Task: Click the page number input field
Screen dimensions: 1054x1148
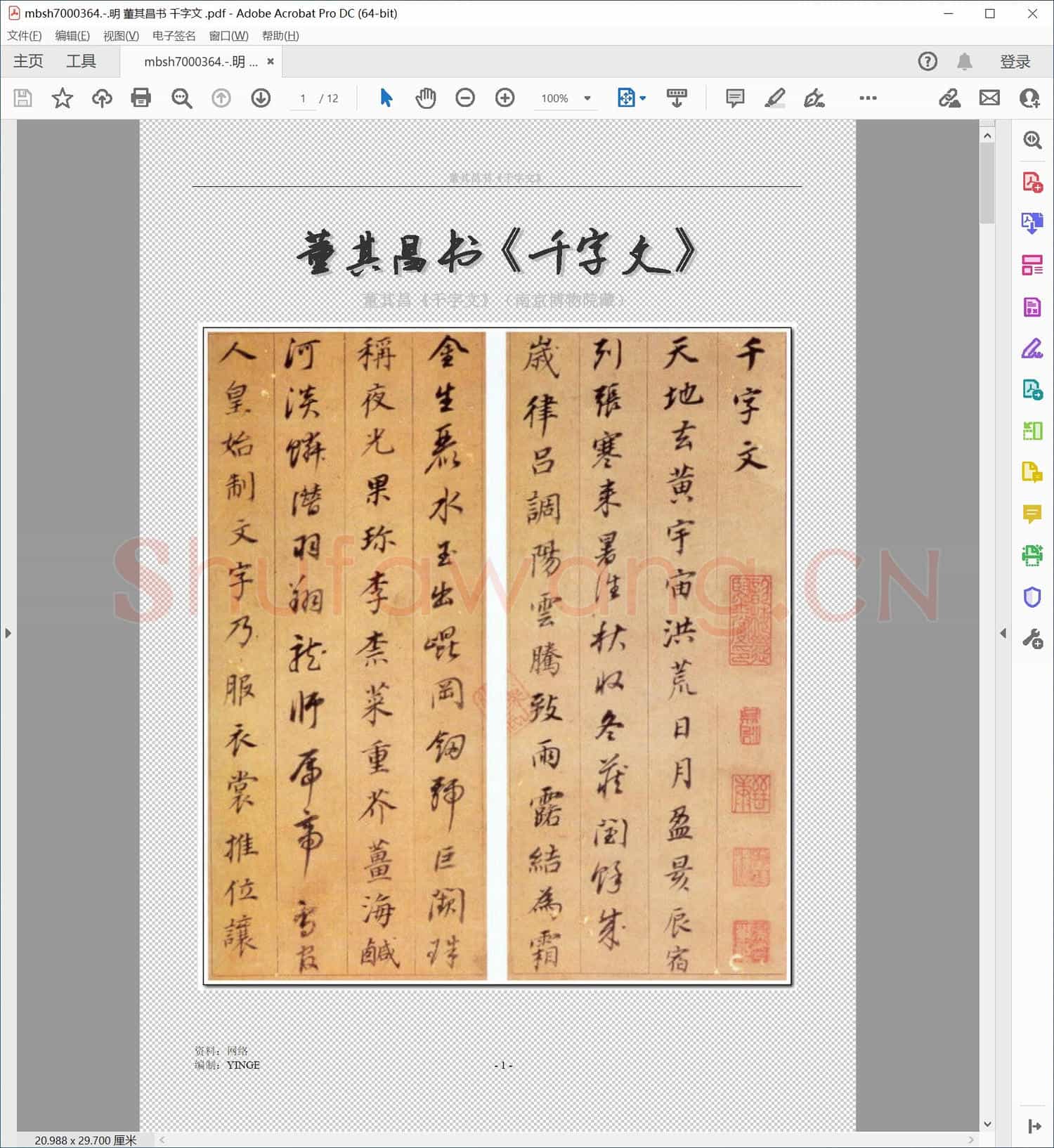Action: (303, 98)
